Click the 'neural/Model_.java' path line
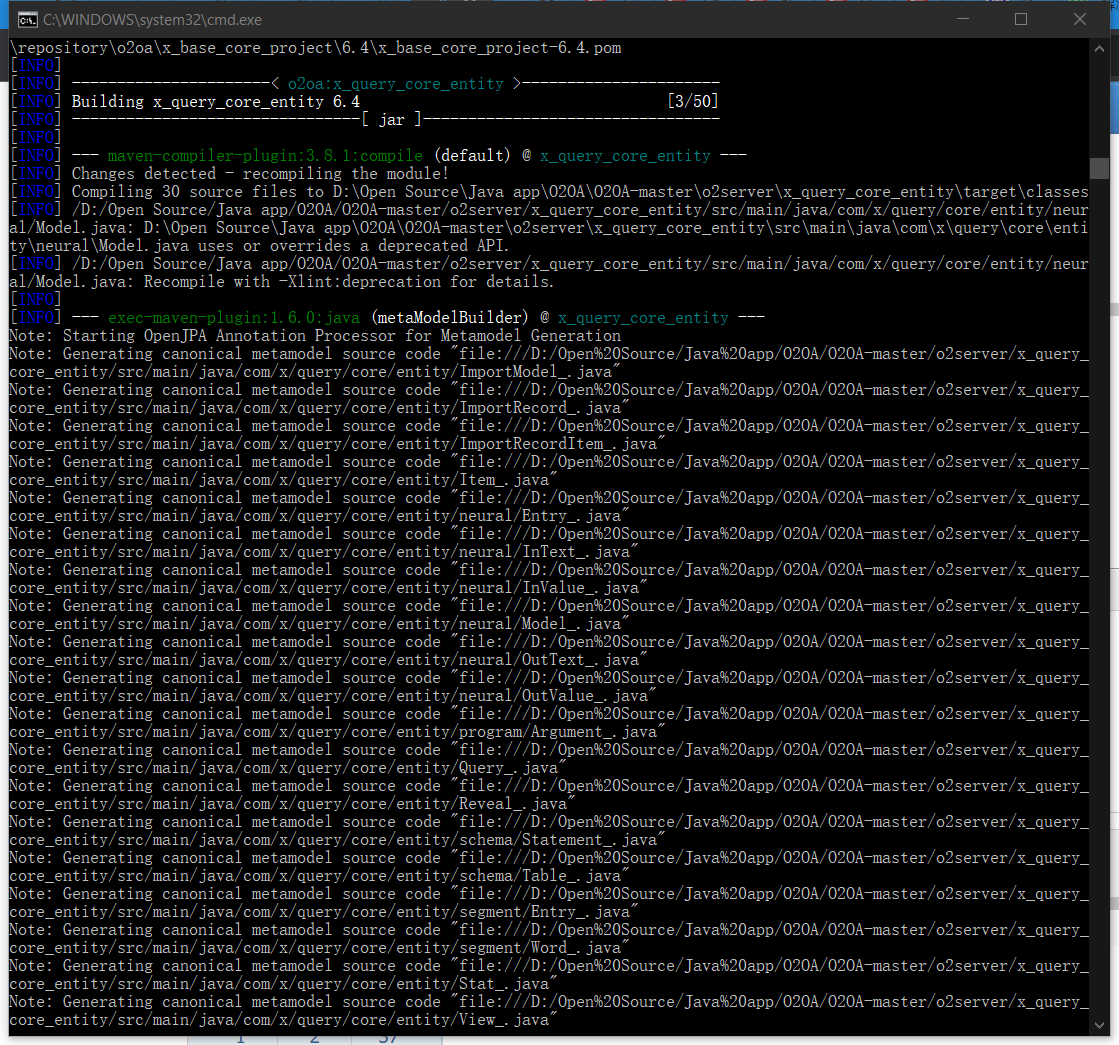Image resolution: width=1119 pixels, height=1045 pixels. pos(319,624)
